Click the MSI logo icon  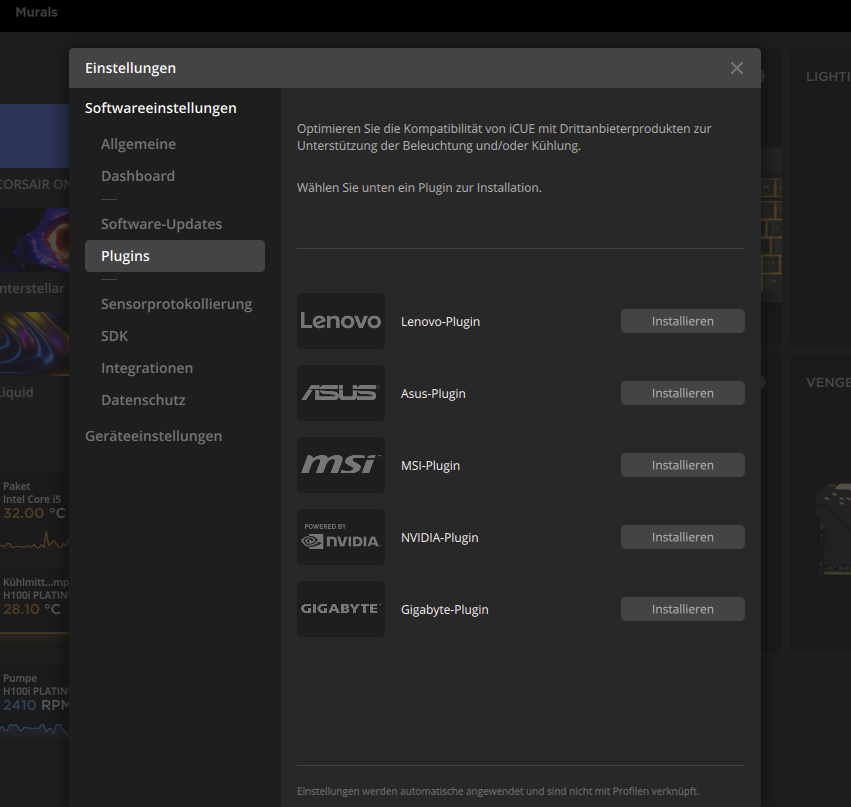click(341, 465)
